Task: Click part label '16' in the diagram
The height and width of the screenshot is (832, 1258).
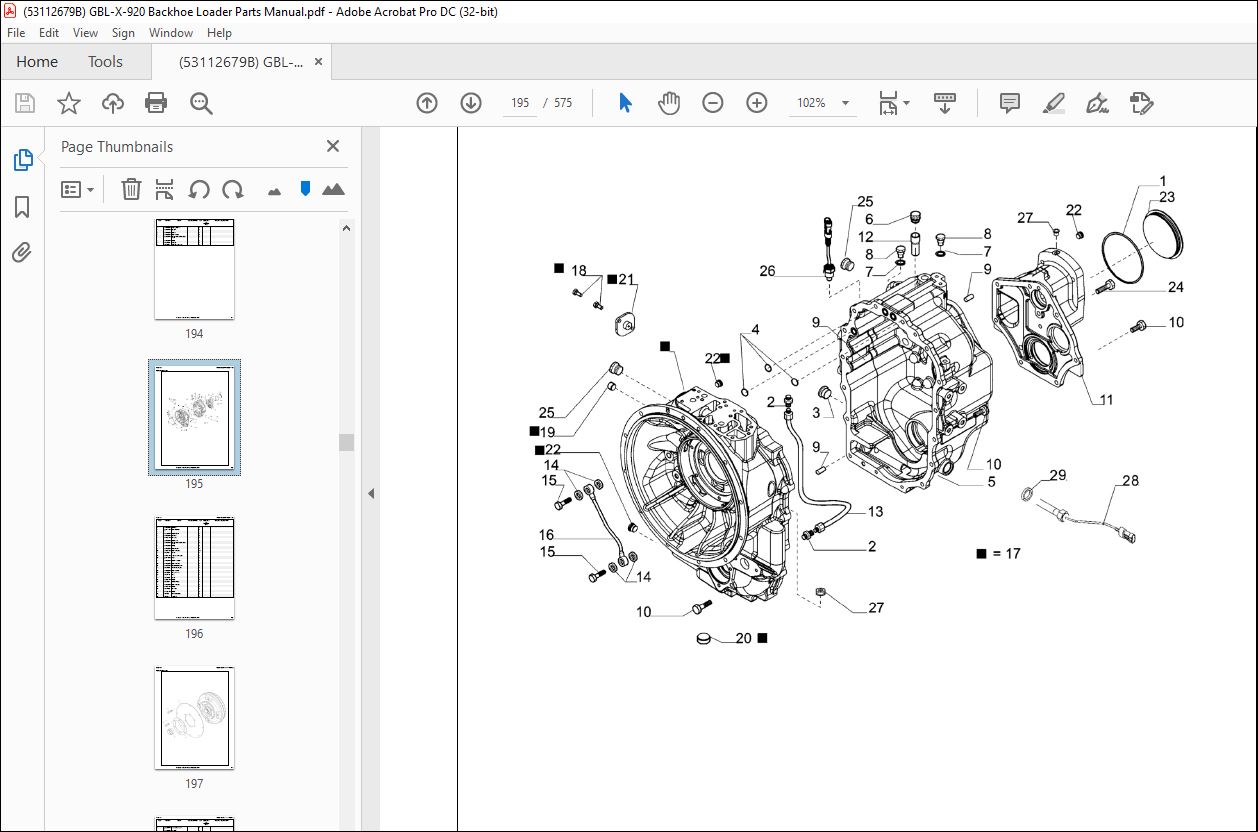Action: [x=546, y=536]
